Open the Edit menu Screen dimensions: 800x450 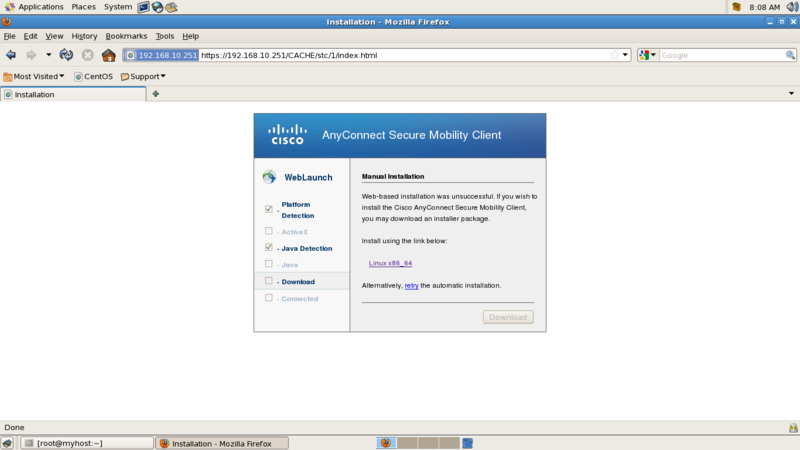30,36
